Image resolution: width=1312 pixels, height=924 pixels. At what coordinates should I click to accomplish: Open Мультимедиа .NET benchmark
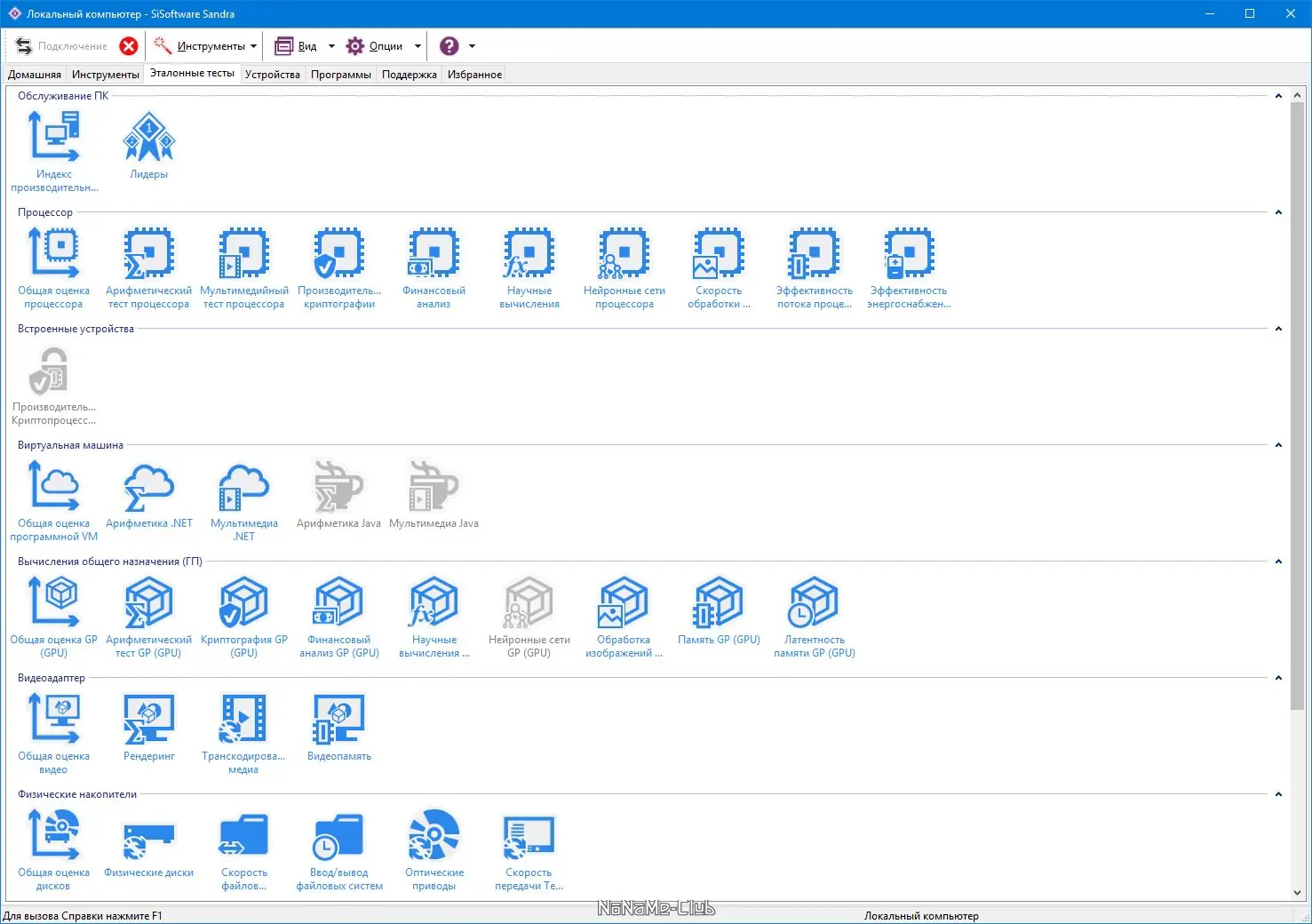244,500
